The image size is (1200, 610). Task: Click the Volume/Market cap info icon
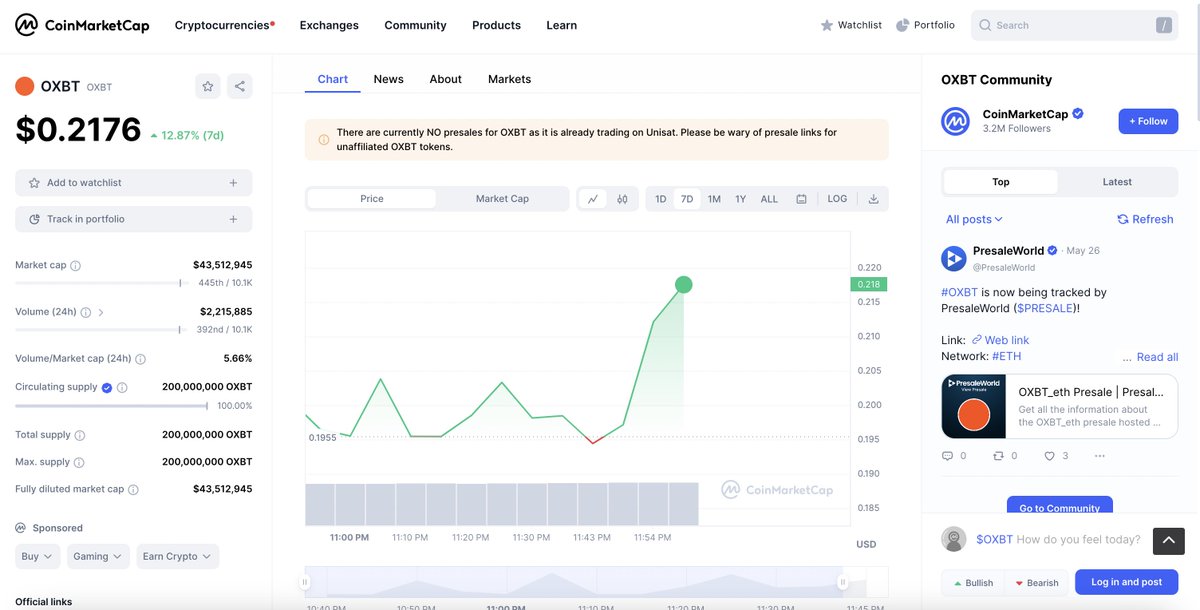(x=140, y=359)
